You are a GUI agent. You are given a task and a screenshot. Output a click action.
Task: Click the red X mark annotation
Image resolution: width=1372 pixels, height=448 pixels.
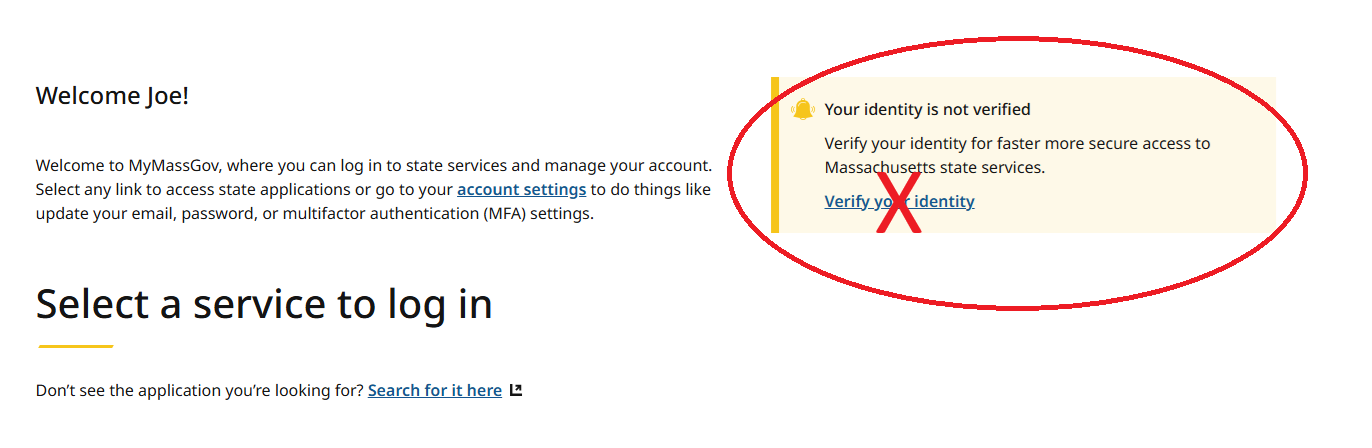click(x=899, y=201)
